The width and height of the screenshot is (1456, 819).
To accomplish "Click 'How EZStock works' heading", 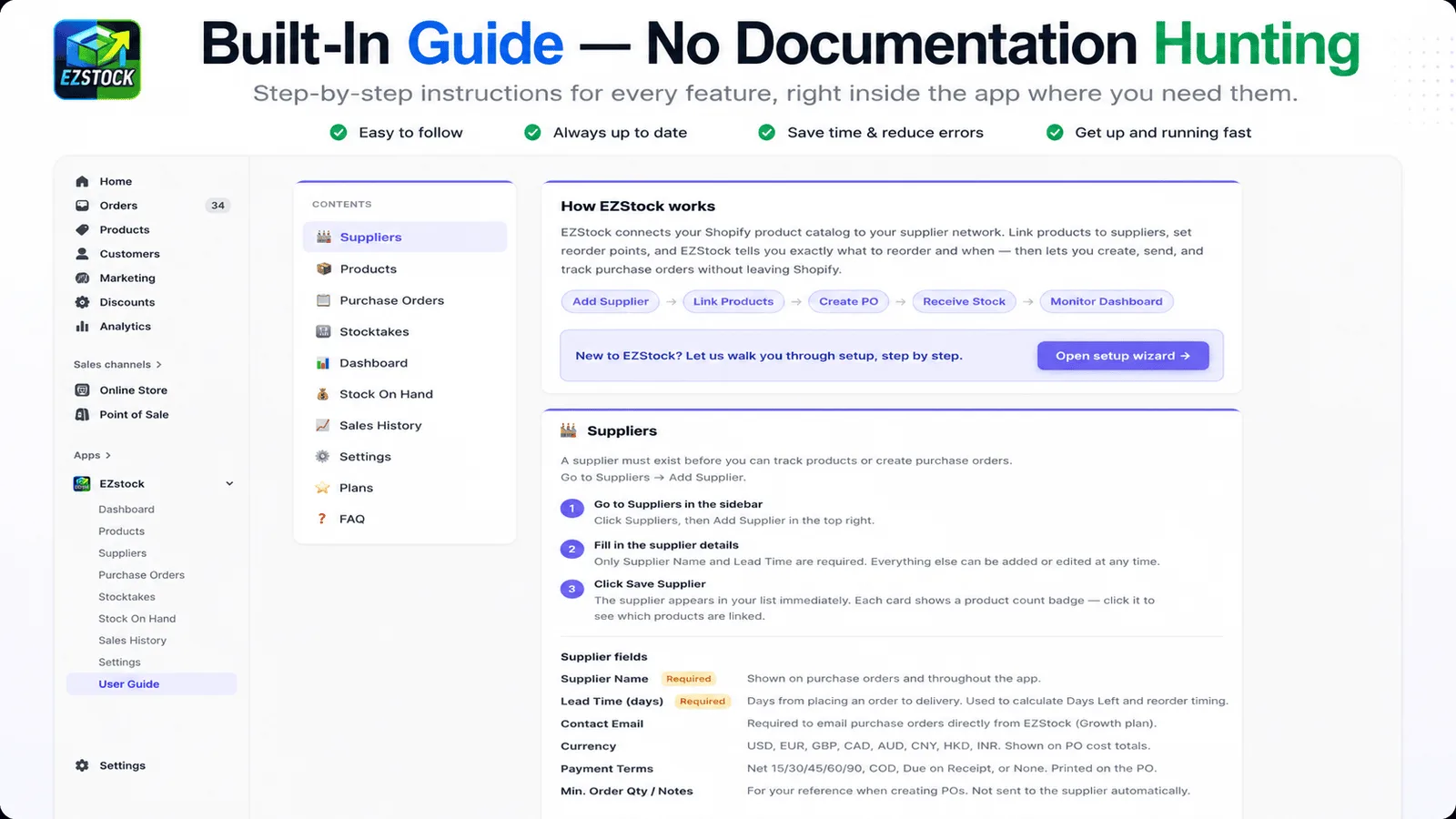I will (x=638, y=206).
